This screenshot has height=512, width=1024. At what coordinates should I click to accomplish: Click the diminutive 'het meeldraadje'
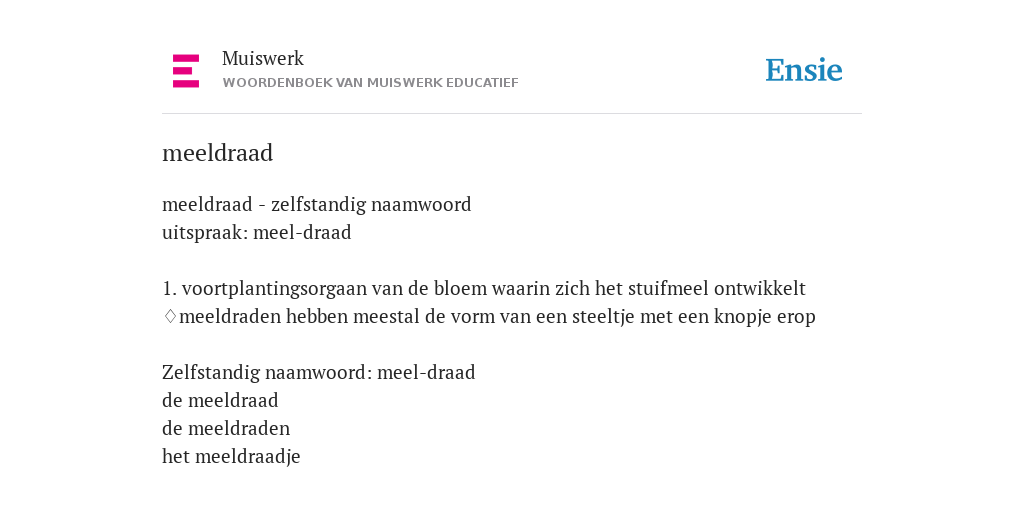point(231,456)
